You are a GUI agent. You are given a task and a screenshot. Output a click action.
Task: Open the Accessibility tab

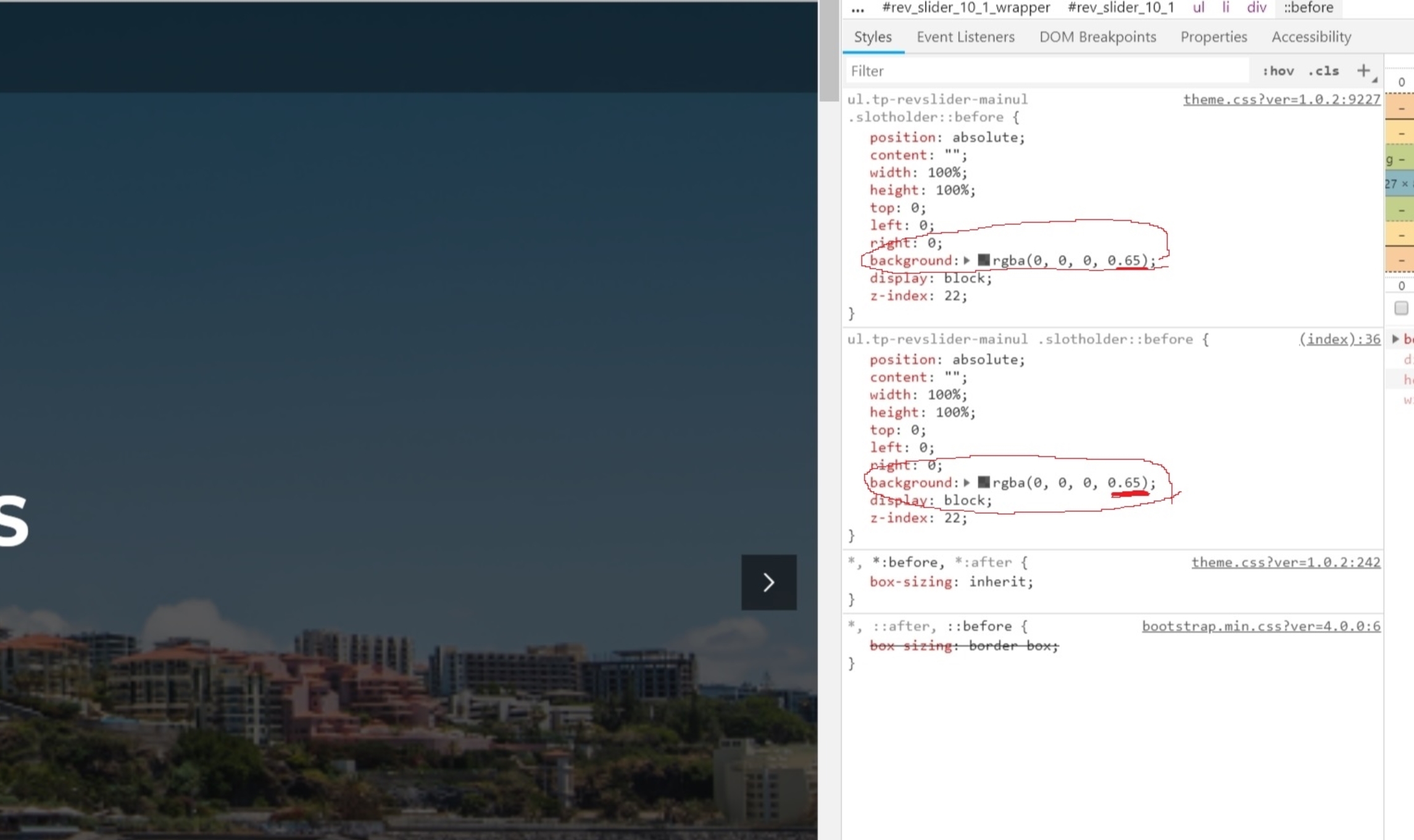[x=1311, y=37]
